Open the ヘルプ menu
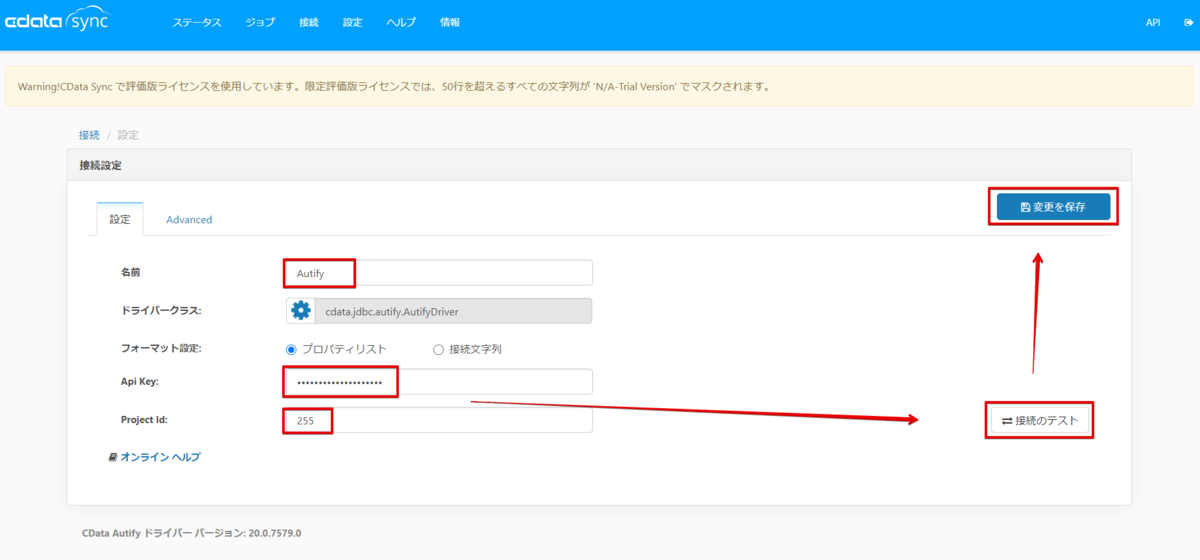1200x560 pixels. [401, 22]
